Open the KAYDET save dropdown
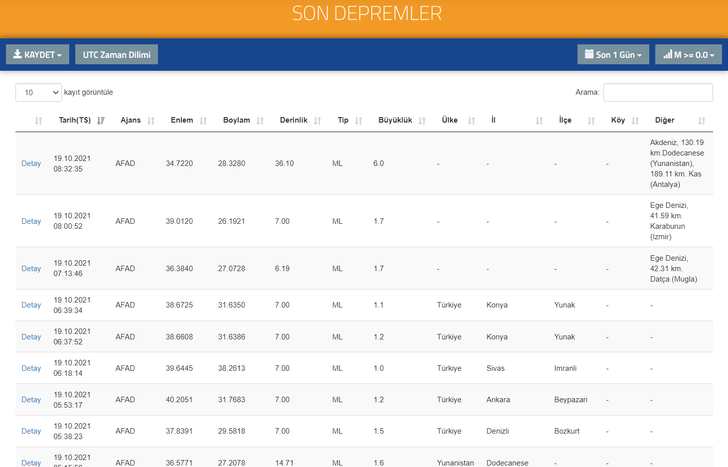Screen dimensions: 728x467 (38, 54)
